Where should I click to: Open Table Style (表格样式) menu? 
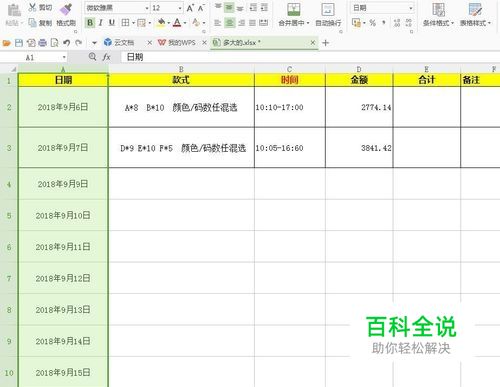coord(475,15)
